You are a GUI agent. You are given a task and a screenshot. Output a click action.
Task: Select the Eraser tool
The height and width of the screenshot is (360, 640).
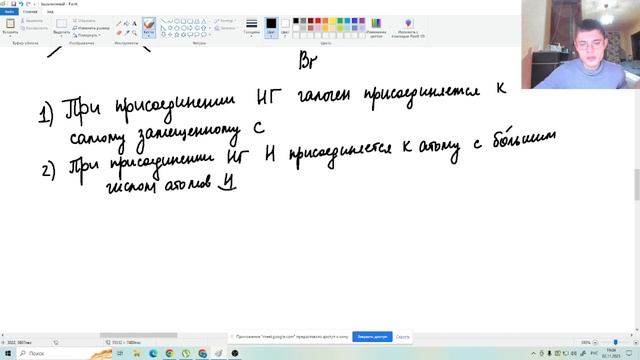pyautogui.click(x=119, y=33)
